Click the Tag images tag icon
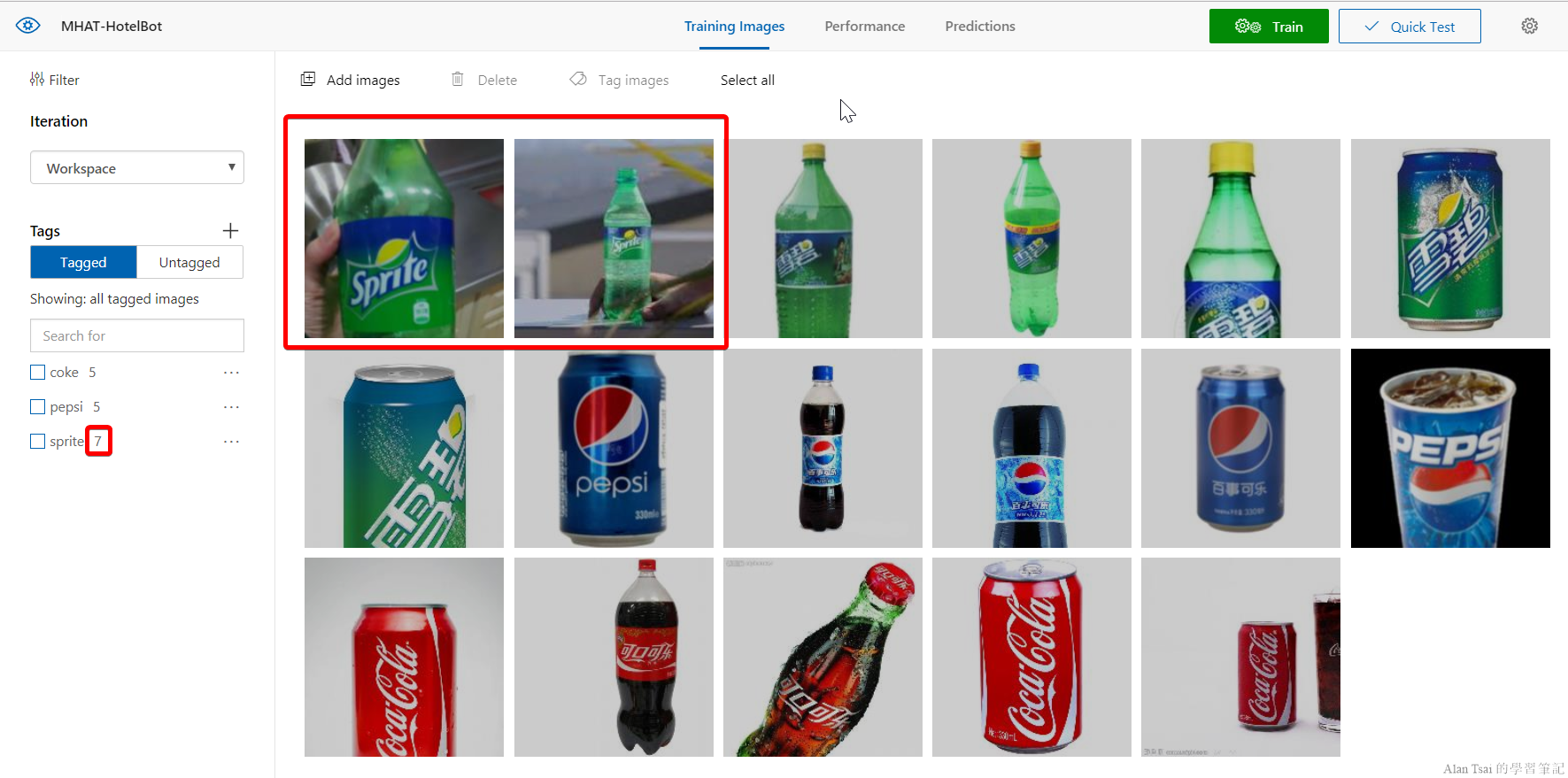1568x778 pixels. tap(578, 80)
